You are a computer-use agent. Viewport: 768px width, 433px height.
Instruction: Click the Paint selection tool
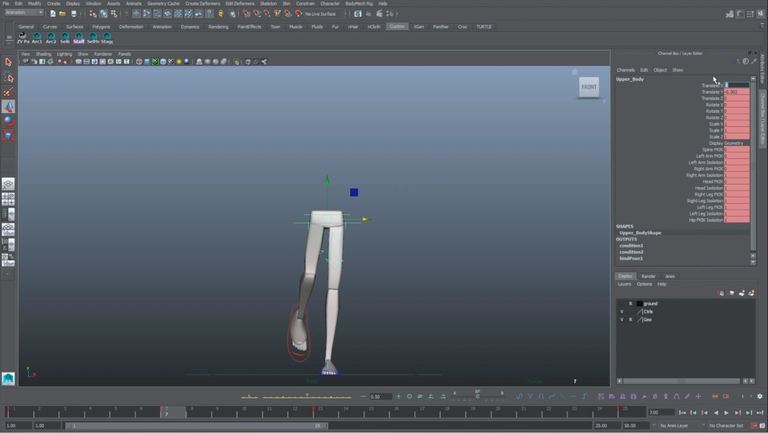8,92
